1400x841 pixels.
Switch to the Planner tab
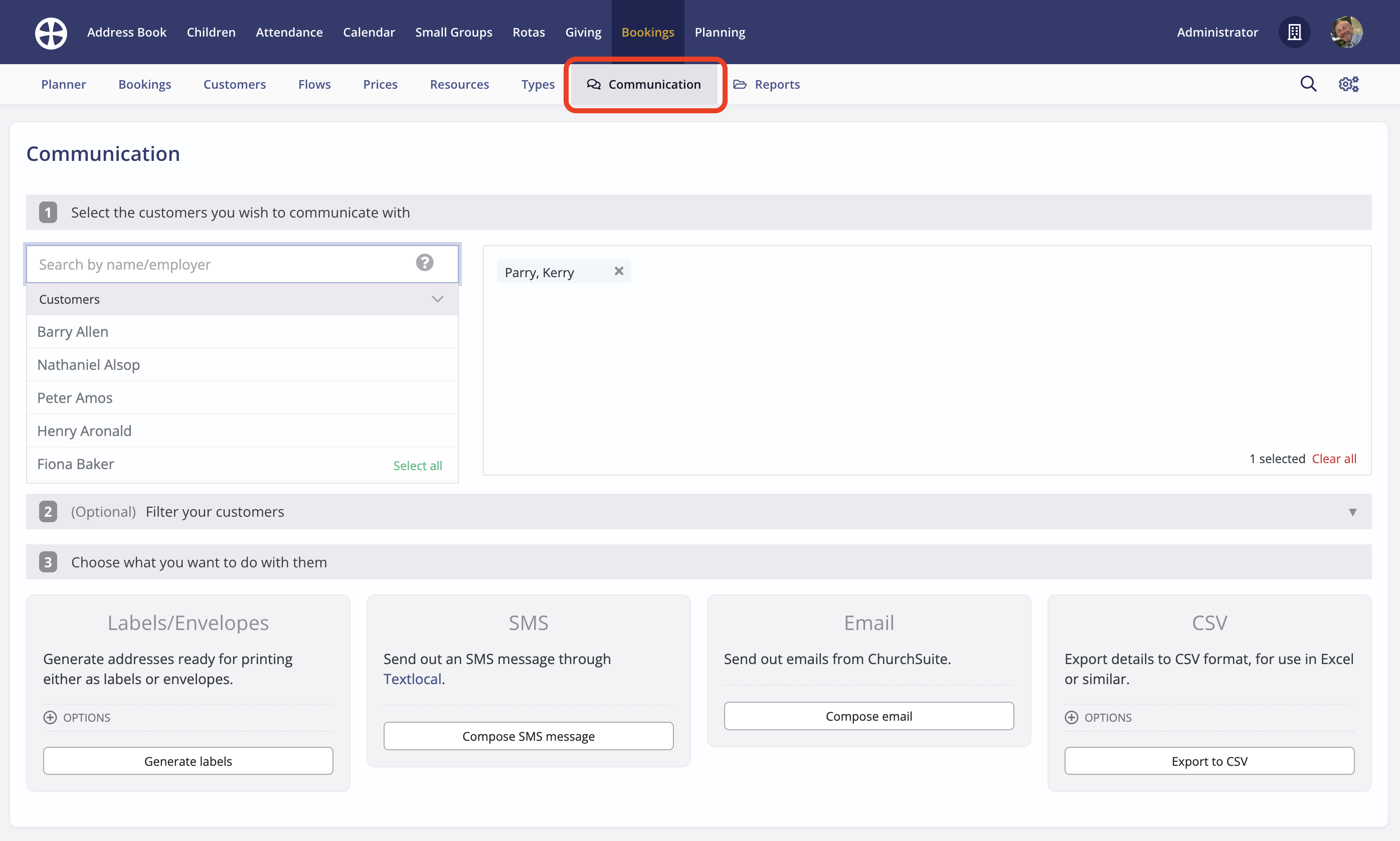tap(64, 84)
